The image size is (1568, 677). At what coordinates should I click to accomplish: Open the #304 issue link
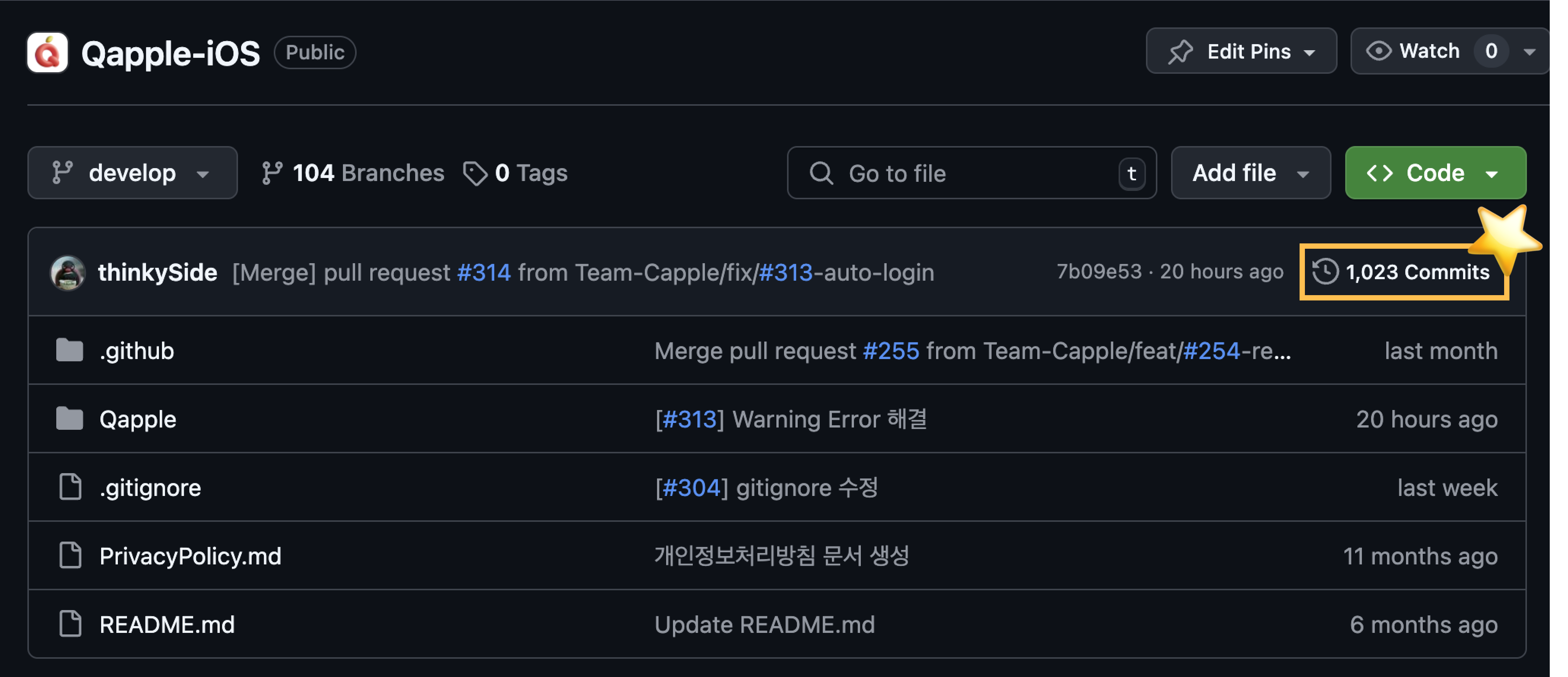(x=691, y=488)
